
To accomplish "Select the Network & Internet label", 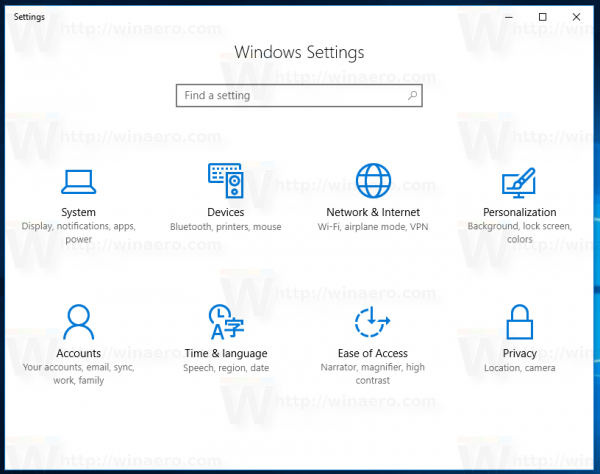I will [x=373, y=212].
